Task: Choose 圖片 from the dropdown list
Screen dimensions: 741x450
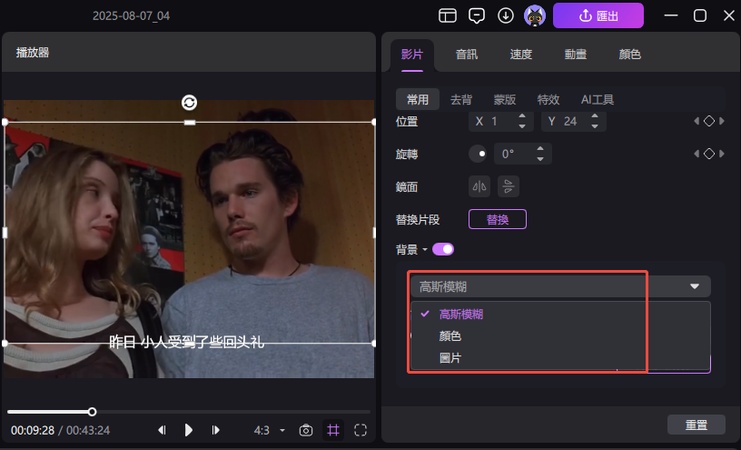Action: coord(560,358)
